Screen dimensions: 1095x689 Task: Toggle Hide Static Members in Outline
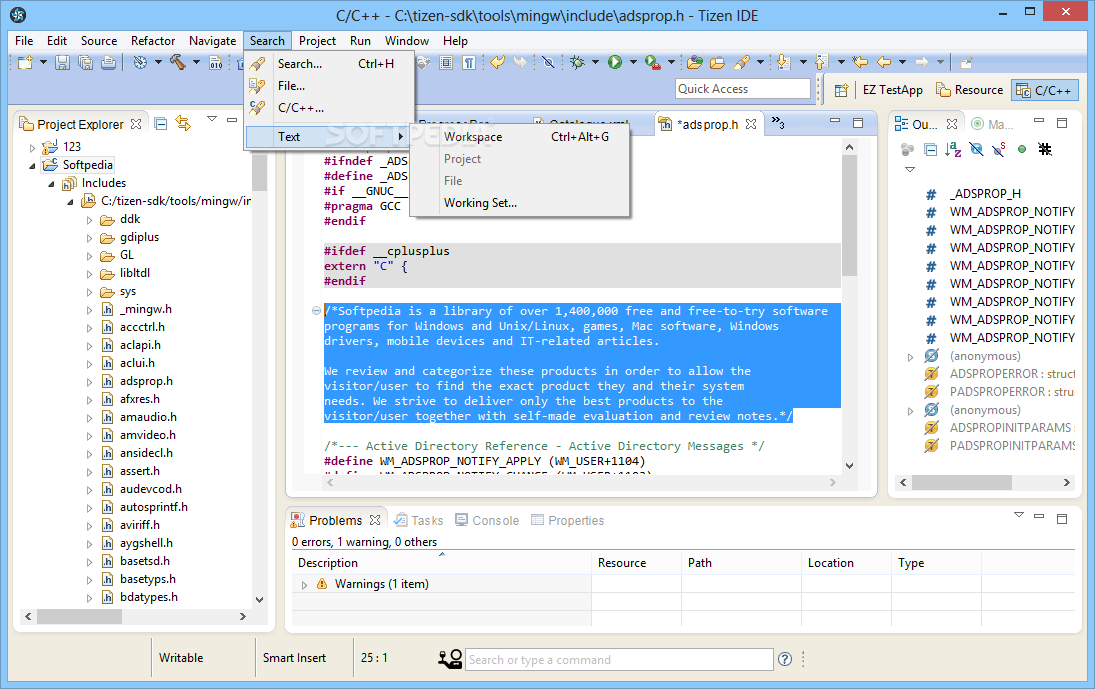(x=999, y=149)
